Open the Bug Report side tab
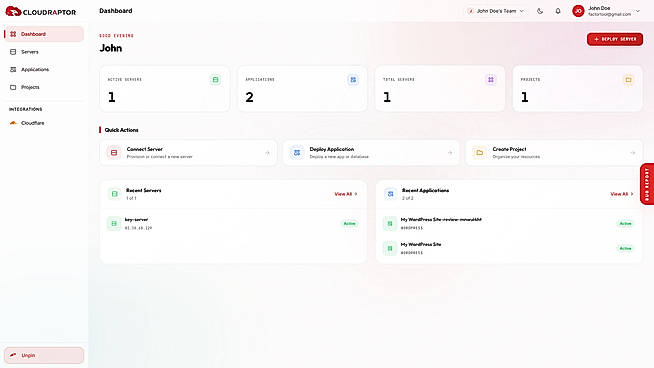654x368 pixels. point(647,184)
